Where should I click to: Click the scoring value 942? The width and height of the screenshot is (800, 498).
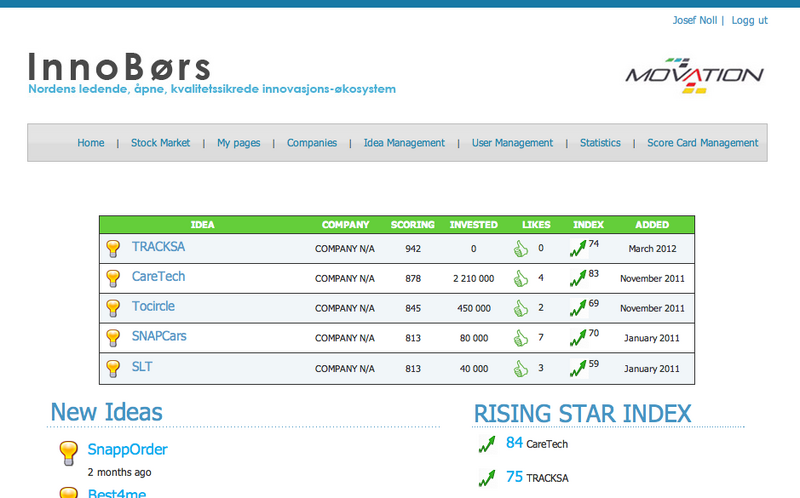pyautogui.click(x=413, y=249)
